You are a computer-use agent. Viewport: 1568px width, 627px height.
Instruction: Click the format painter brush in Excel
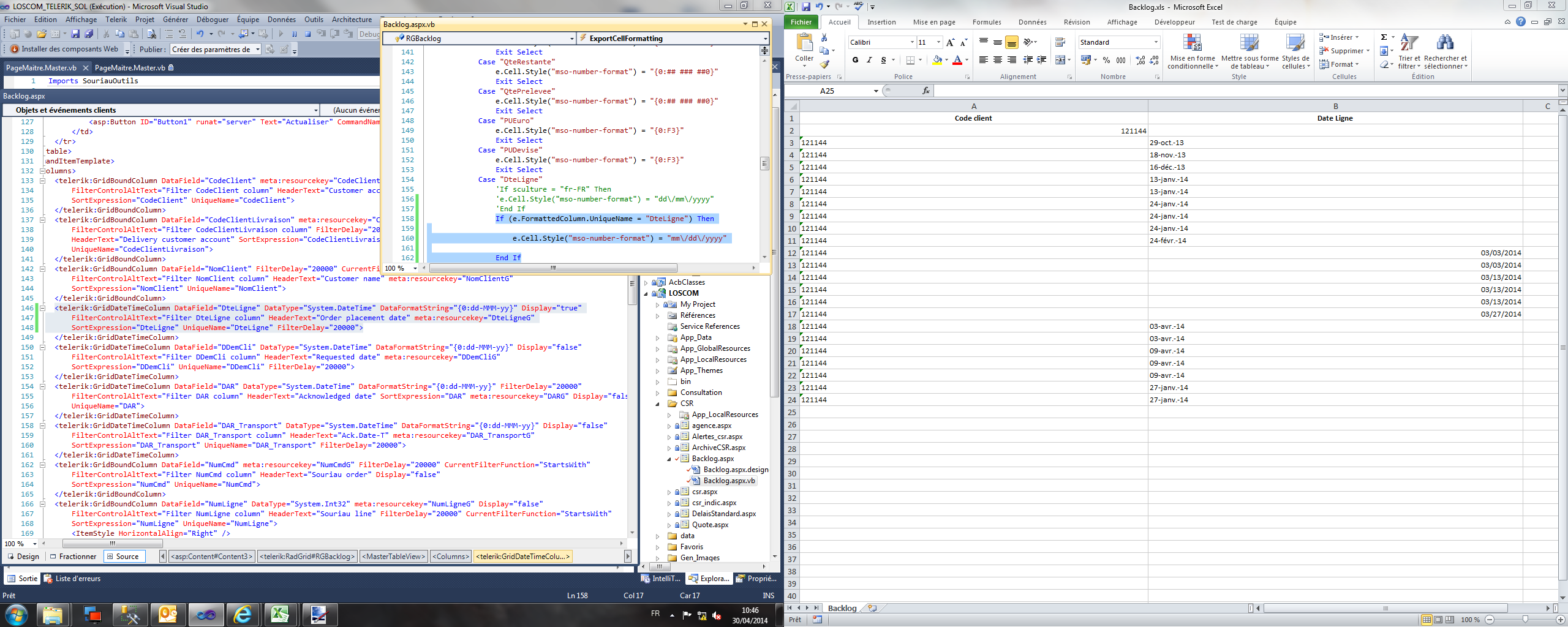[x=824, y=64]
